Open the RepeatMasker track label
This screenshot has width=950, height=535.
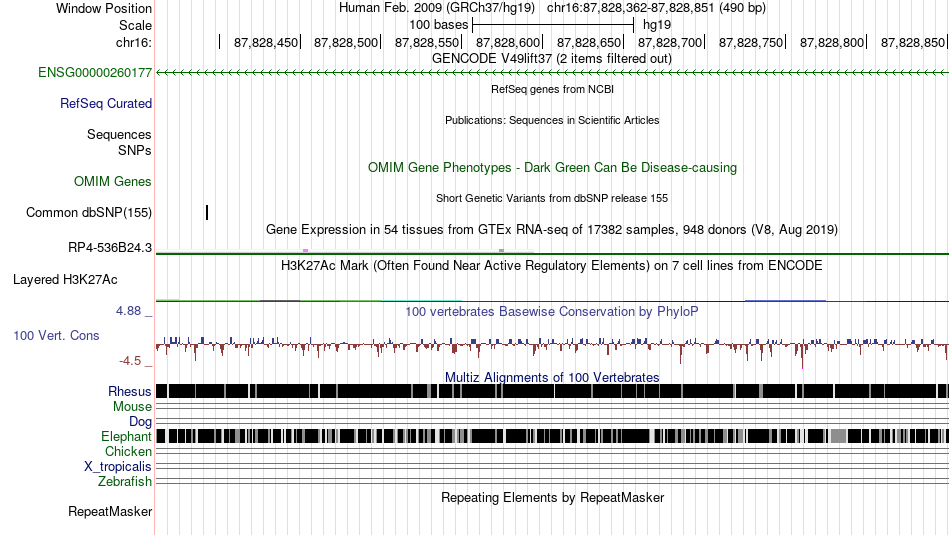click(110, 512)
